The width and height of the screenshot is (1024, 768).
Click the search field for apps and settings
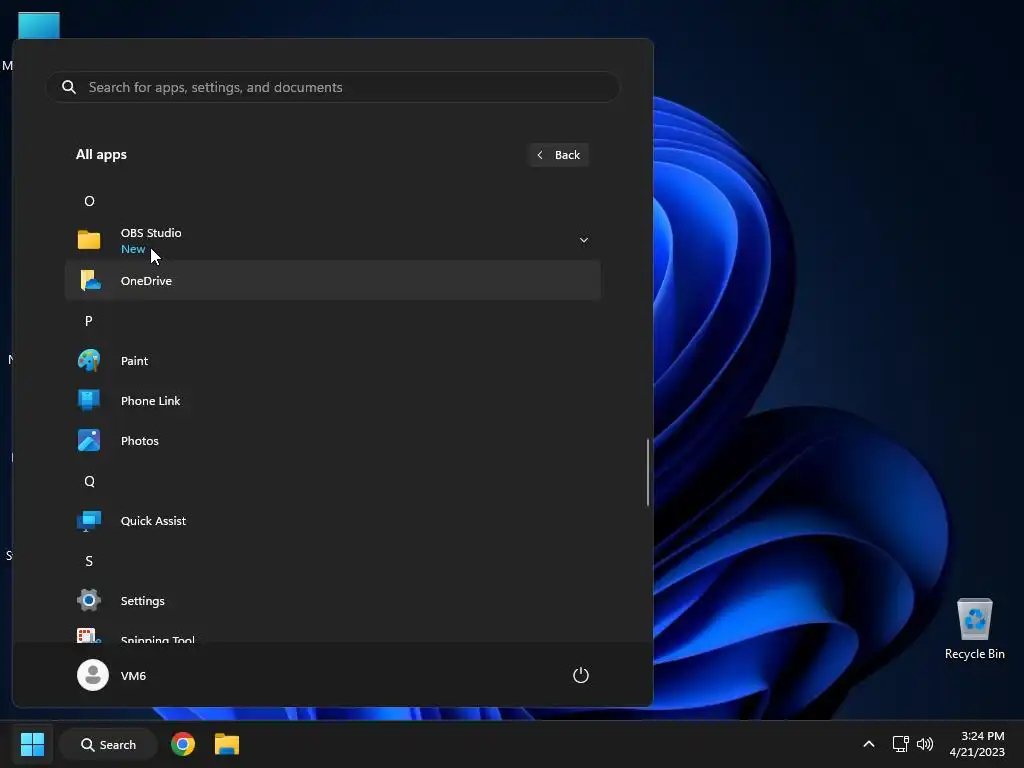pos(332,87)
